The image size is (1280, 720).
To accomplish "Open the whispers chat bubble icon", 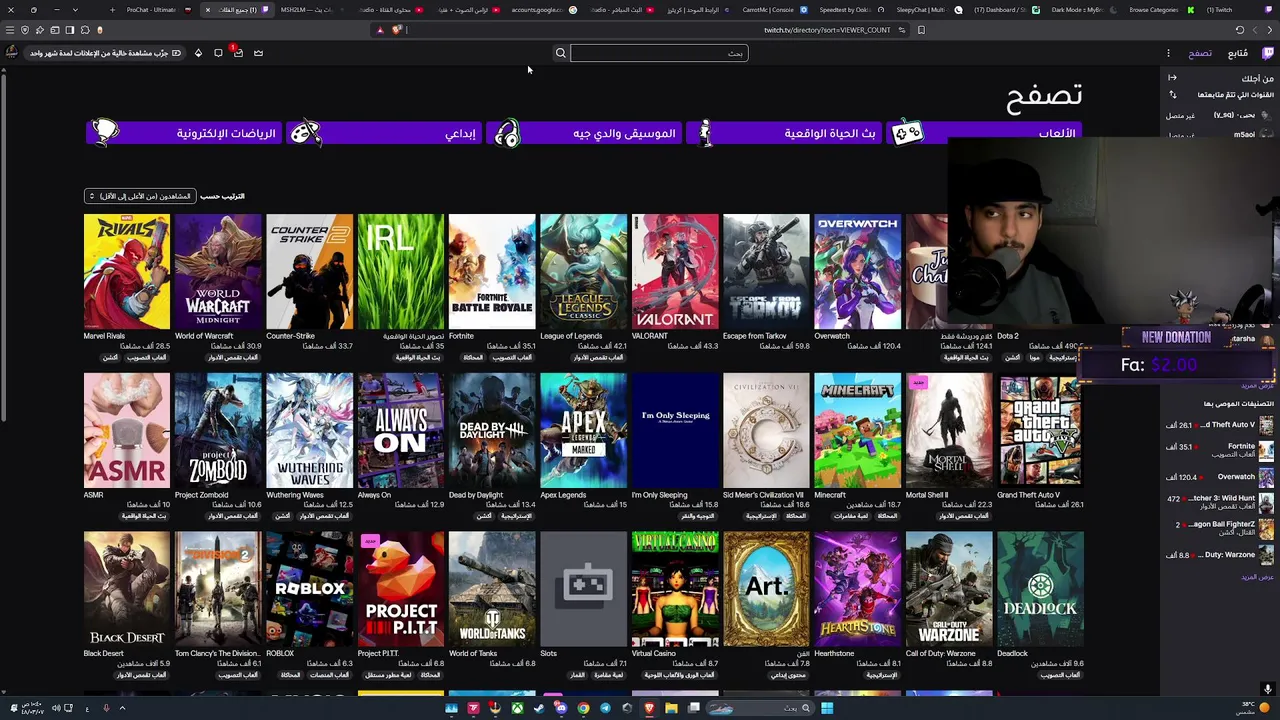I will (218, 53).
